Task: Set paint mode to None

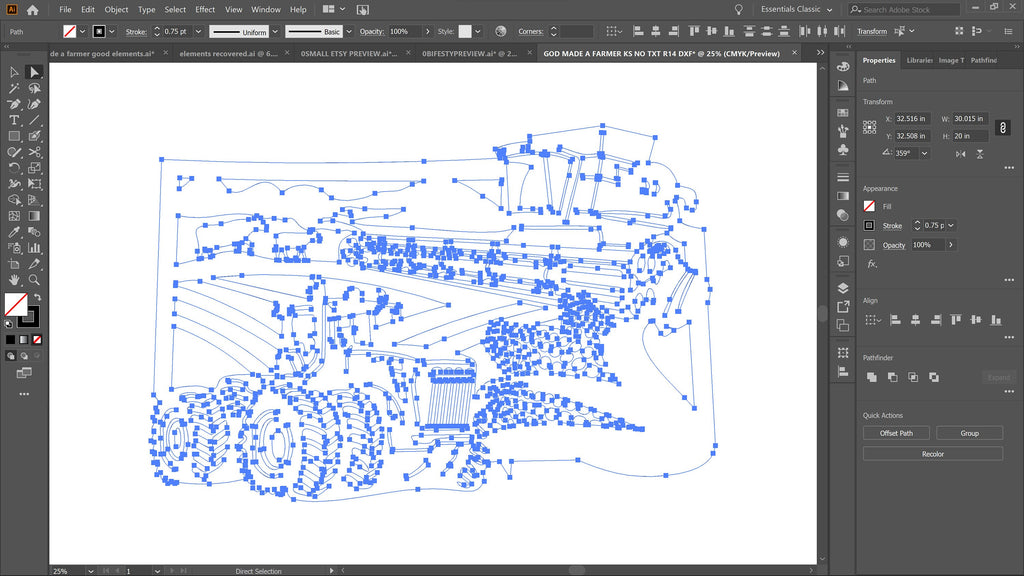Action: 37,340
